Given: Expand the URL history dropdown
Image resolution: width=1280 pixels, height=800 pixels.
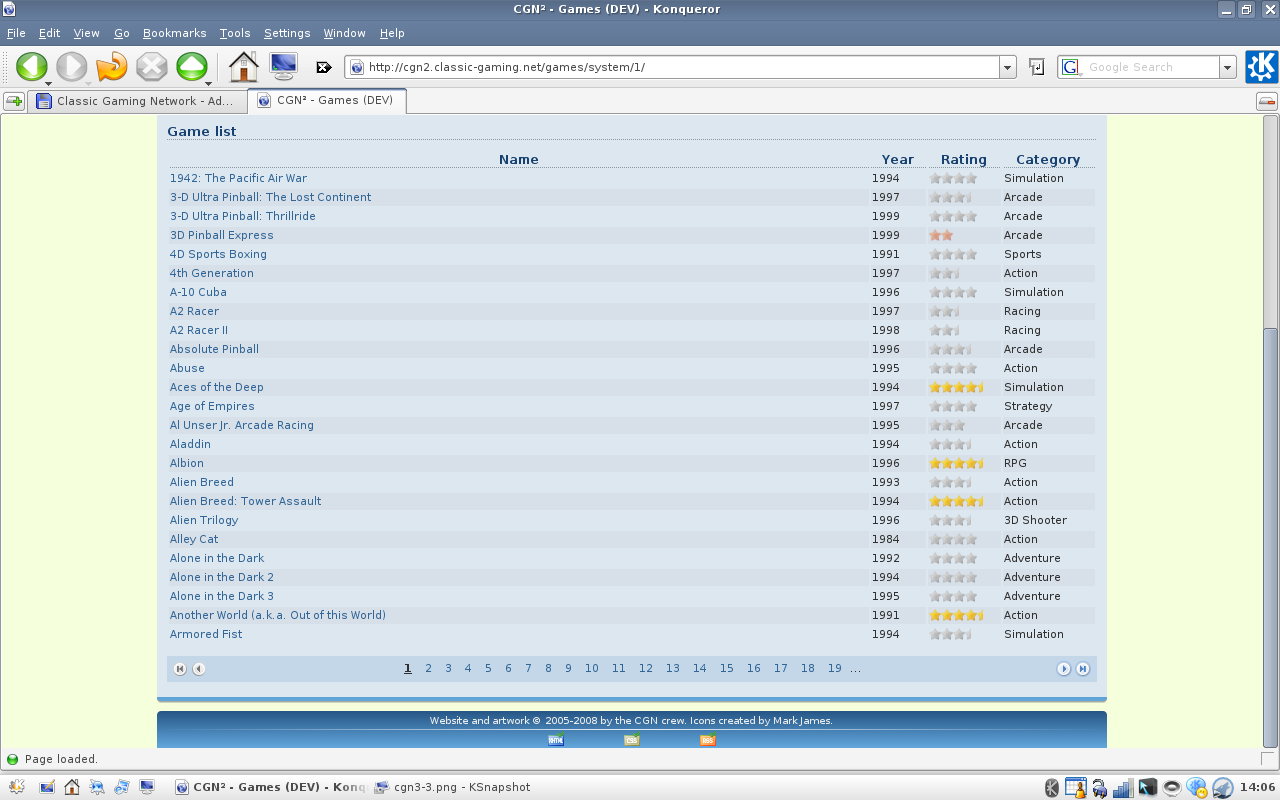Looking at the screenshot, I should [1008, 67].
